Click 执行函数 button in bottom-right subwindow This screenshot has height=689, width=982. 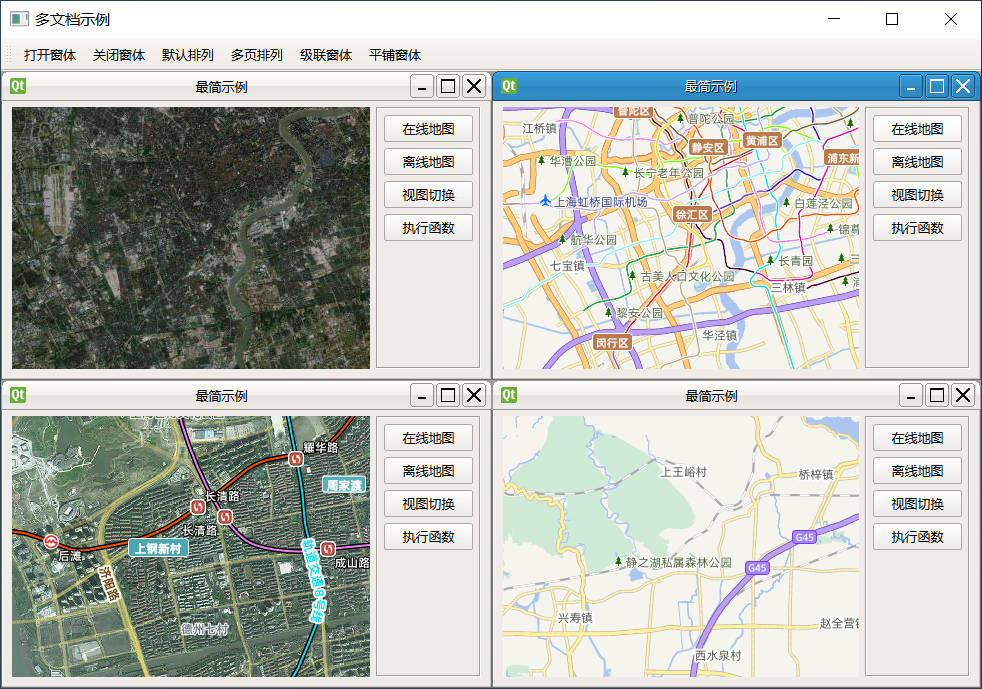click(917, 537)
